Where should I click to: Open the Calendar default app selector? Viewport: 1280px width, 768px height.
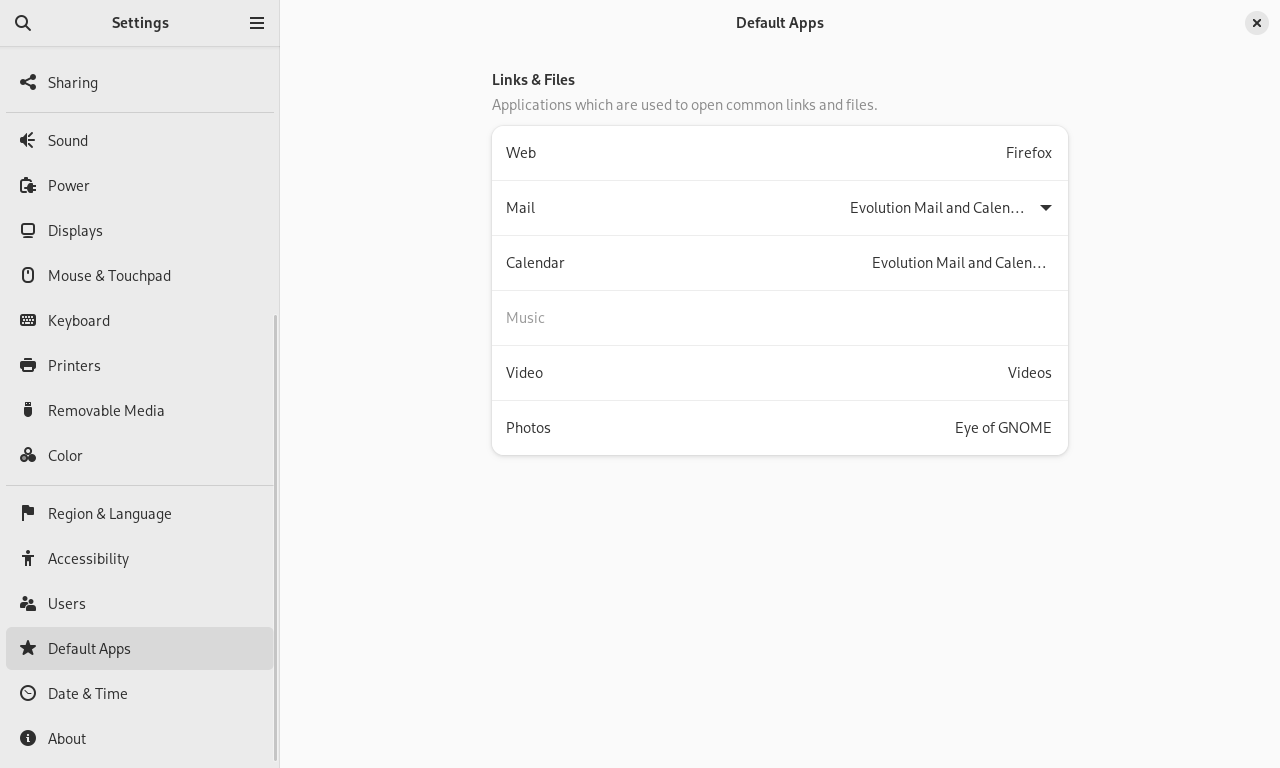tap(958, 263)
